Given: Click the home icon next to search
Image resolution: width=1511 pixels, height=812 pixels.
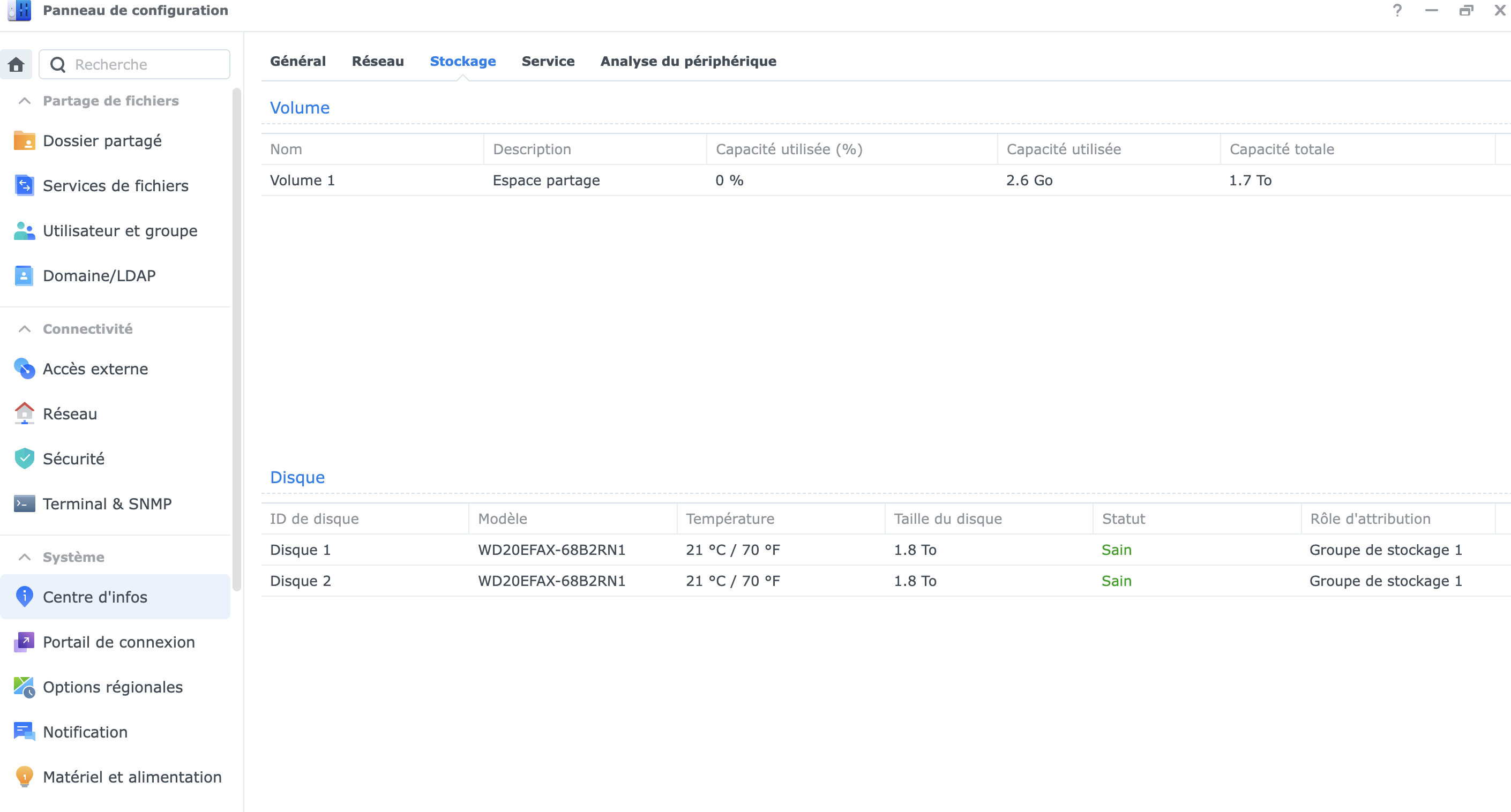Looking at the screenshot, I should point(17,64).
